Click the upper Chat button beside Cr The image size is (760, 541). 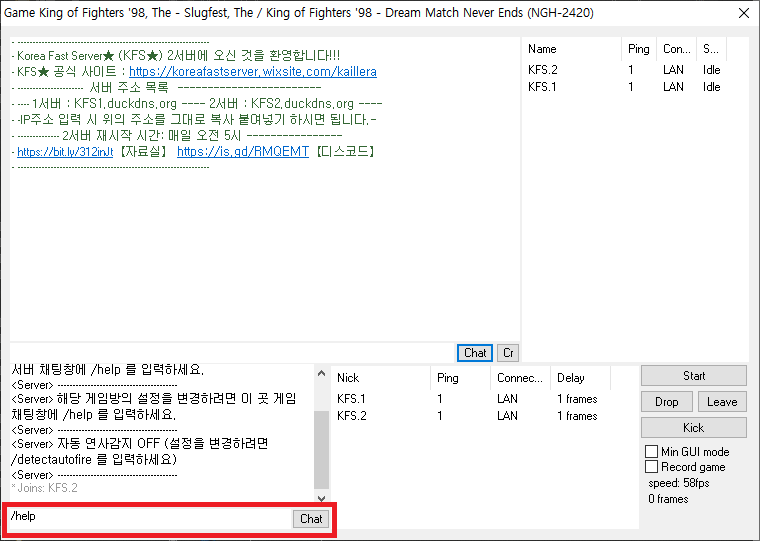tap(475, 353)
